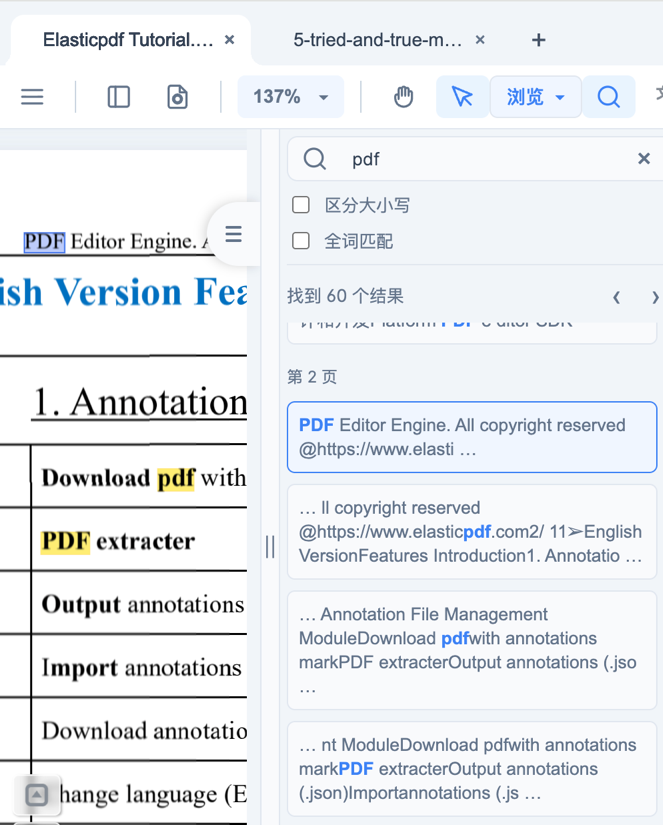Enable 全词匹配 checkbox

(301, 241)
